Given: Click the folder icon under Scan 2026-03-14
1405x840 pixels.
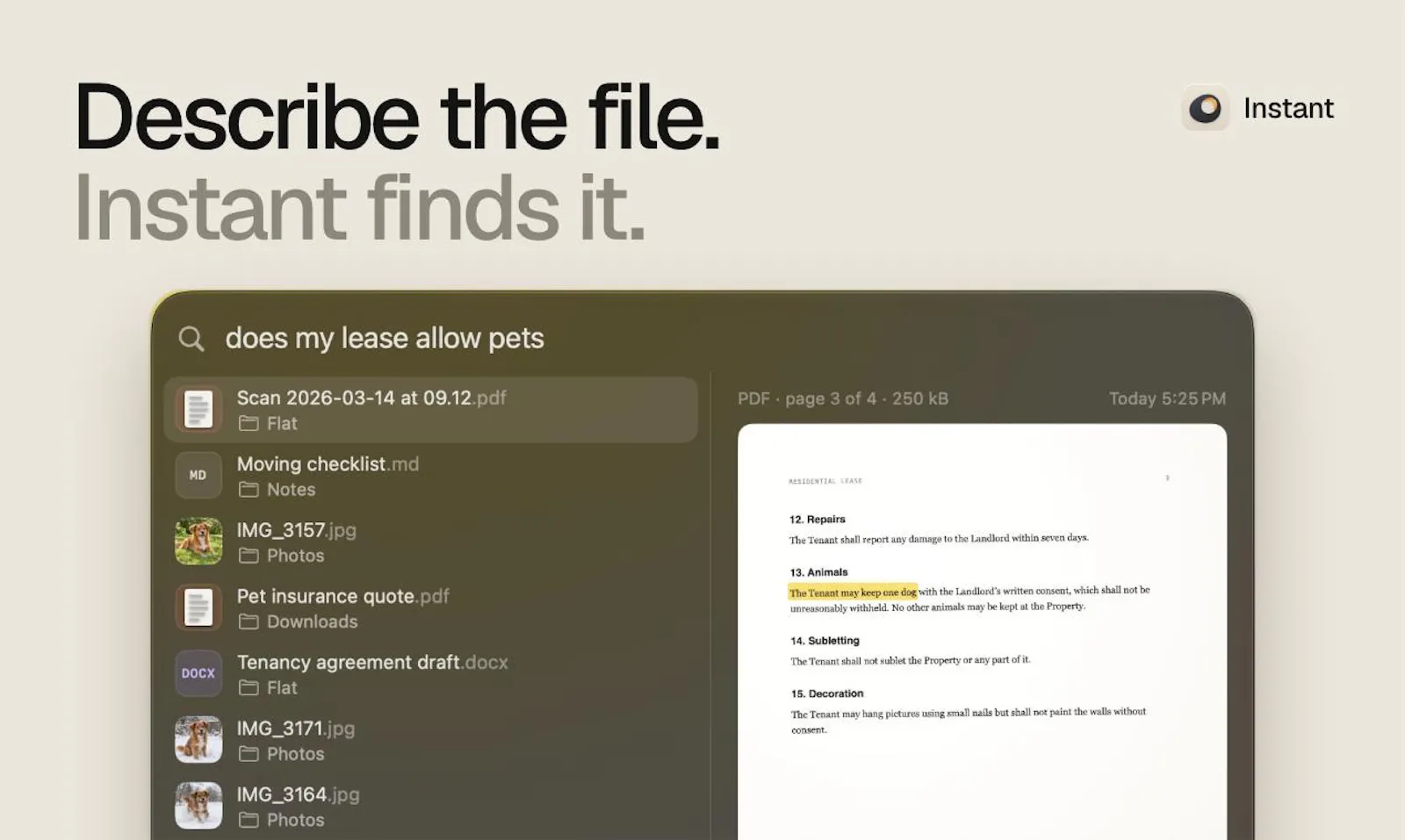Looking at the screenshot, I should (249, 424).
